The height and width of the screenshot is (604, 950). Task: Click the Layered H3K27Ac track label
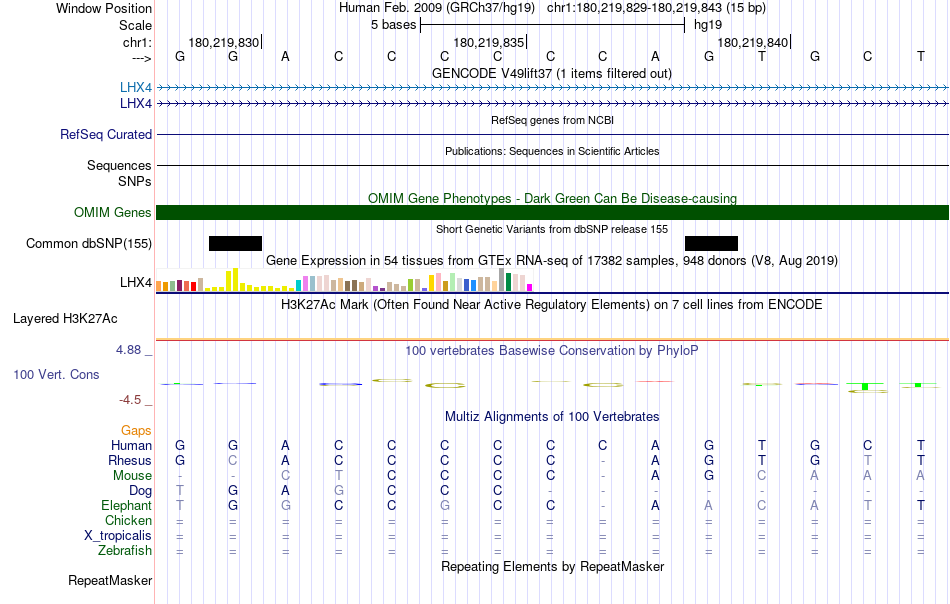65,319
